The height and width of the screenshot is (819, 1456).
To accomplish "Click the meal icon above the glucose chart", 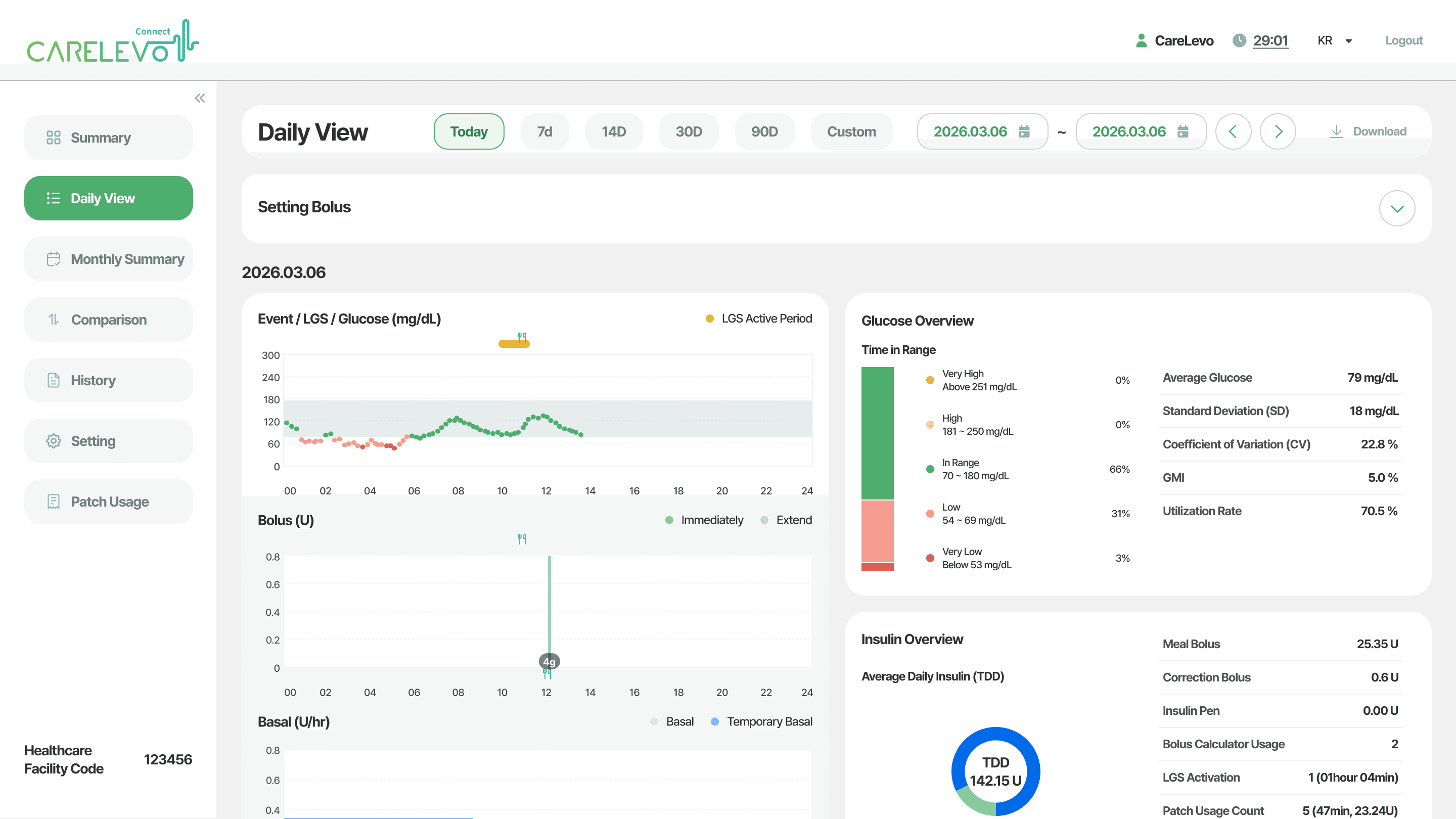I will (x=522, y=337).
